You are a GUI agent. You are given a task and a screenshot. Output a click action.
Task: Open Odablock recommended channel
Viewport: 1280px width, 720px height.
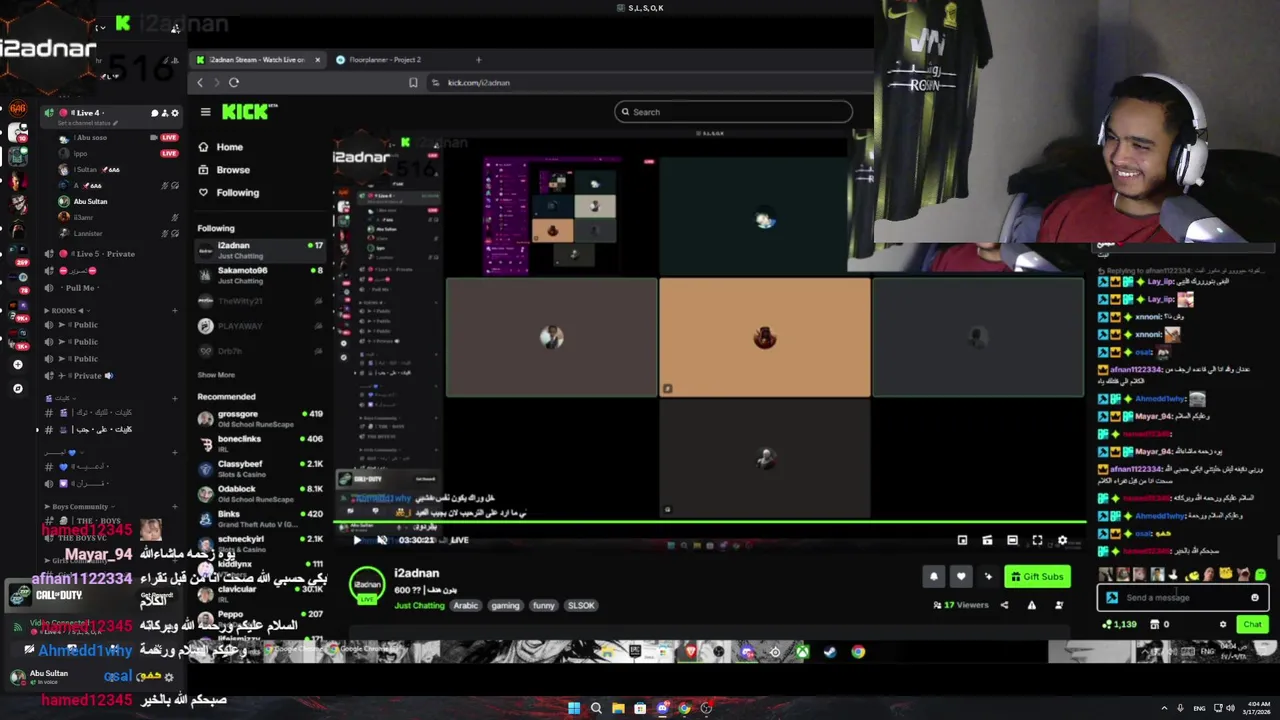click(x=260, y=493)
